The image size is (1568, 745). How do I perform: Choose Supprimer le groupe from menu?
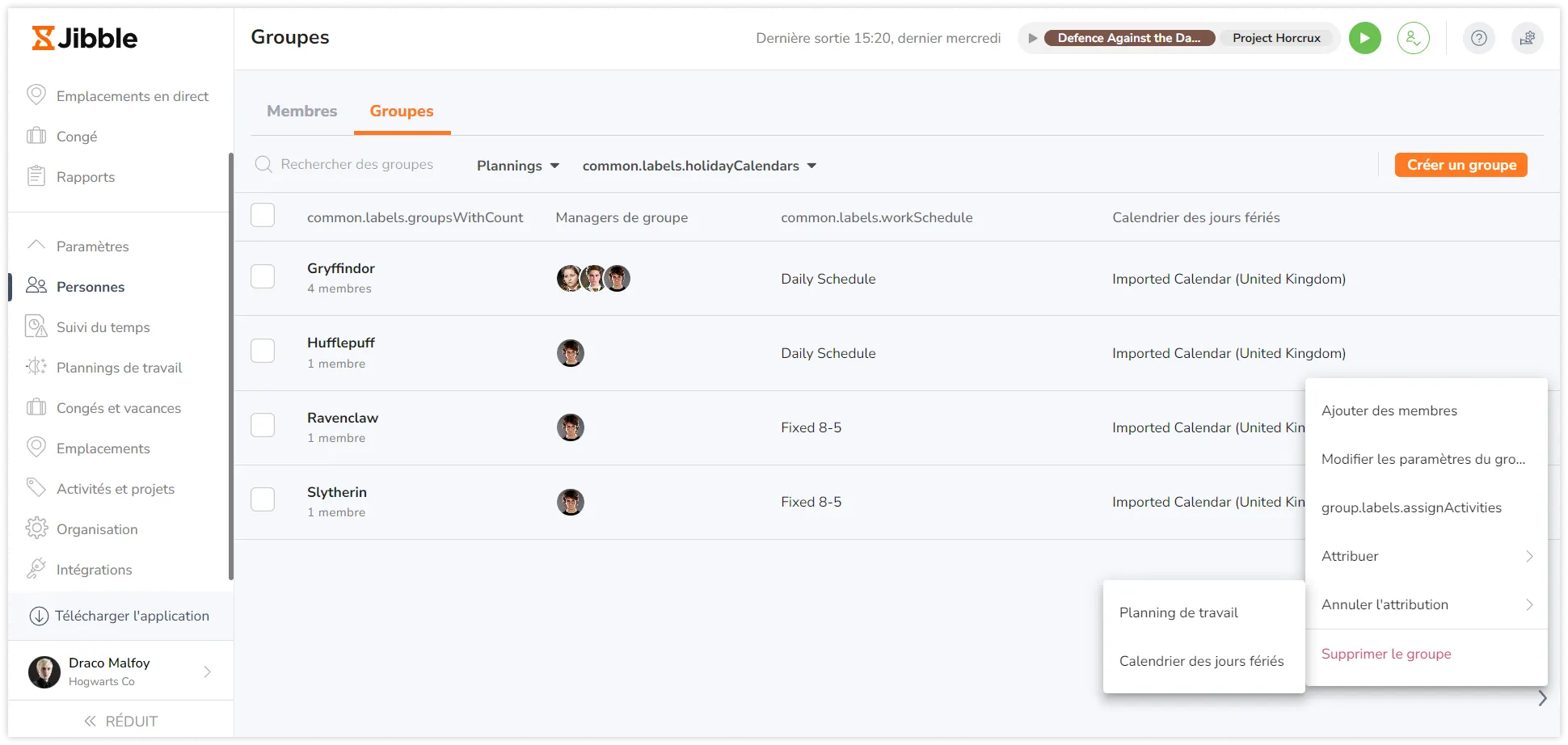coord(1385,654)
